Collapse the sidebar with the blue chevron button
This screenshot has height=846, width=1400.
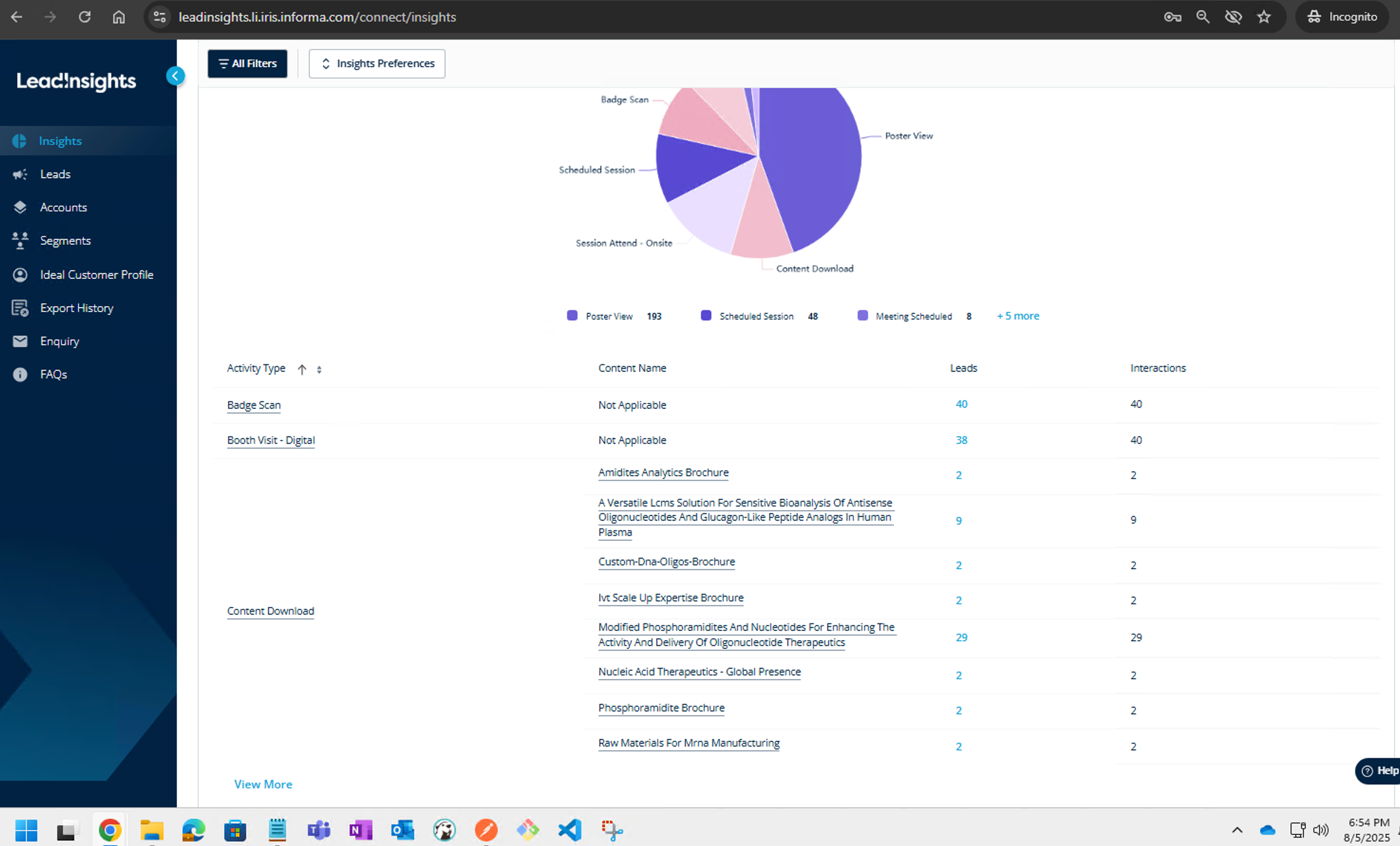tap(176, 76)
